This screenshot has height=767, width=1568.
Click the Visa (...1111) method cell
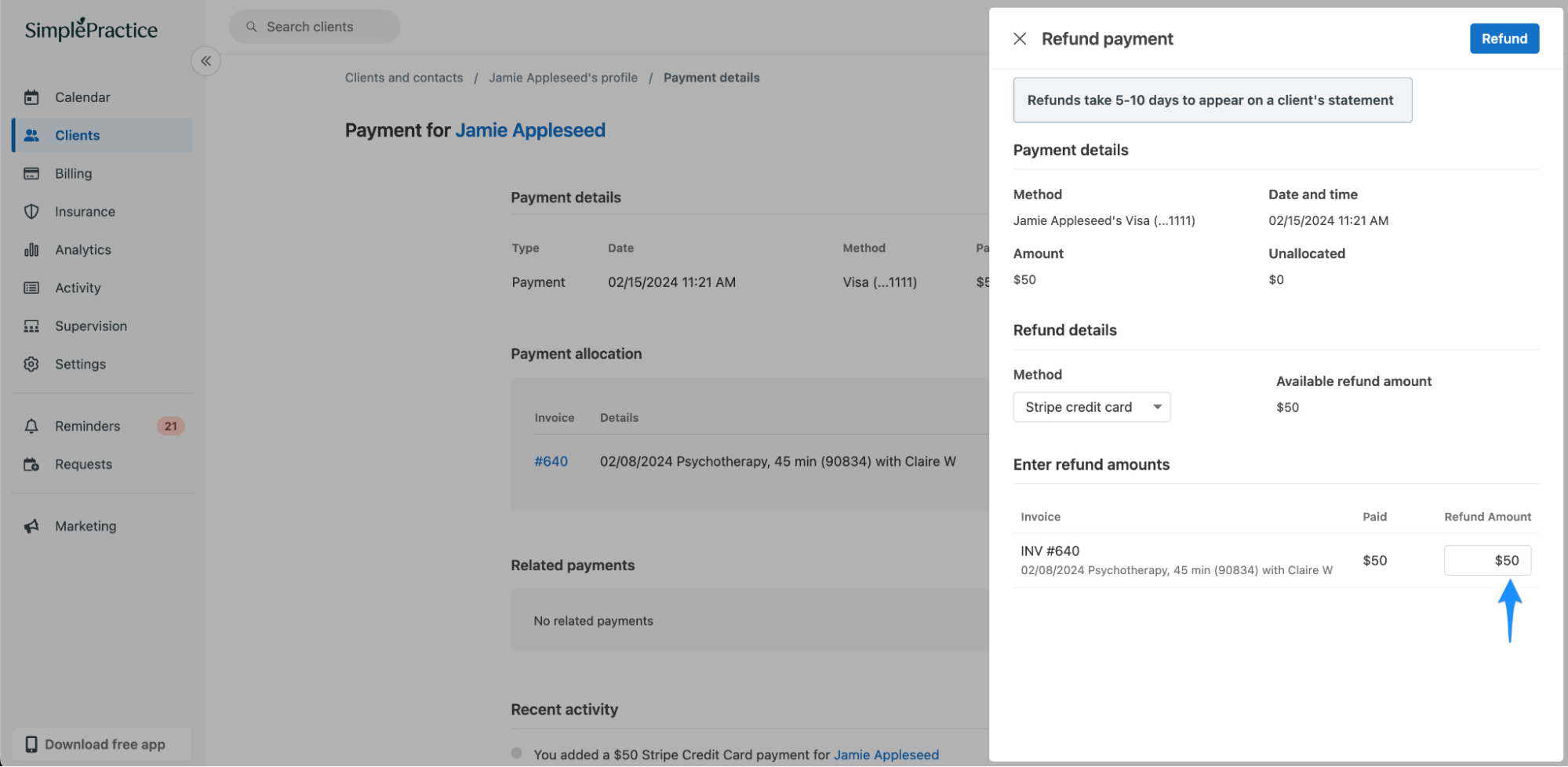pyautogui.click(x=879, y=282)
